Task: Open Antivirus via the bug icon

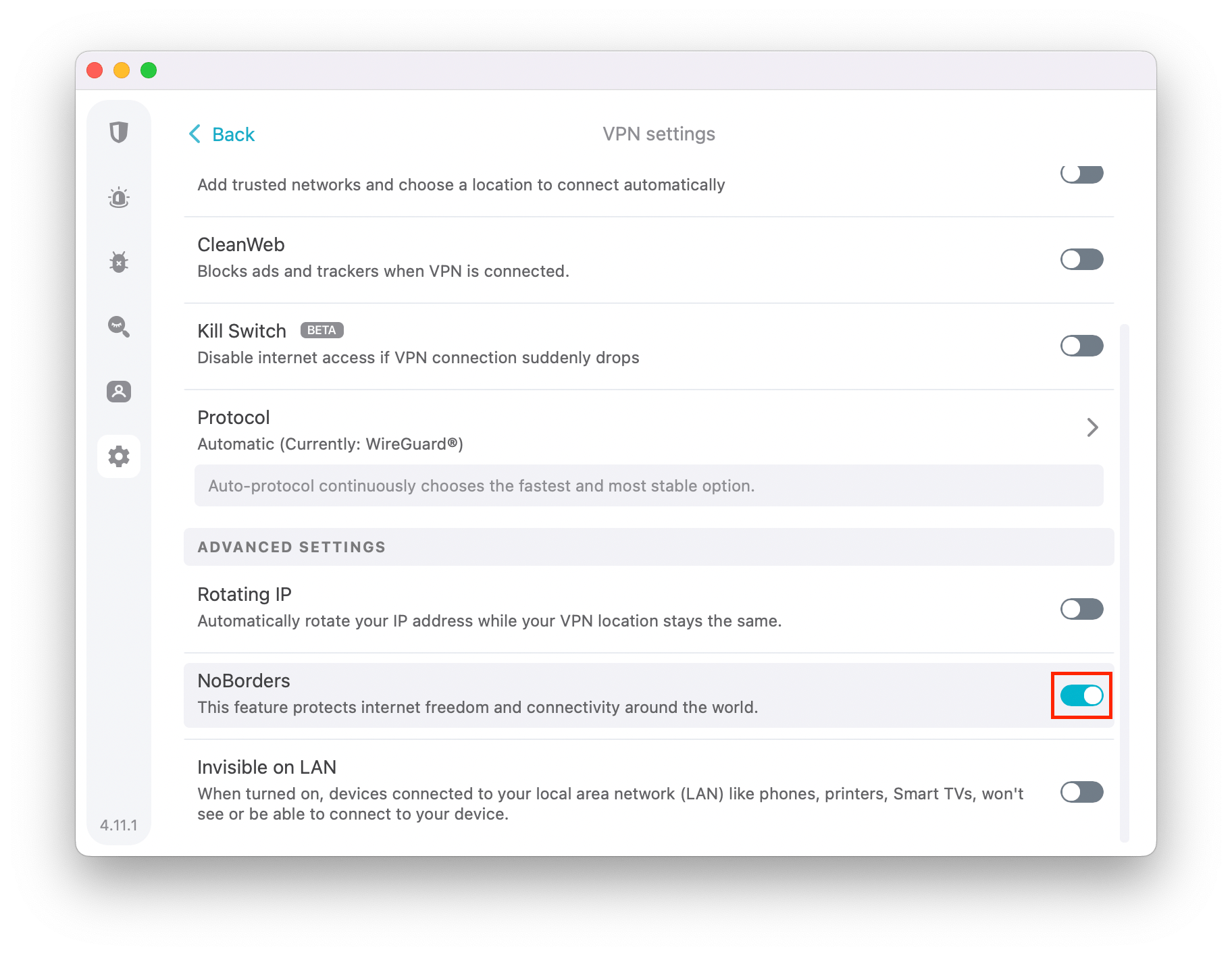Action: [x=119, y=262]
